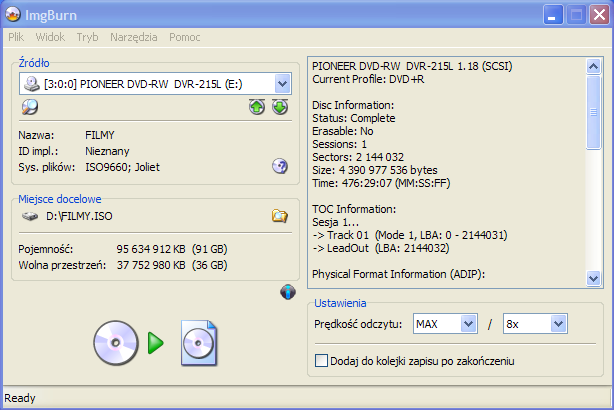
Task: Minimize the ImgBurn window
Action: [x=553, y=15]
